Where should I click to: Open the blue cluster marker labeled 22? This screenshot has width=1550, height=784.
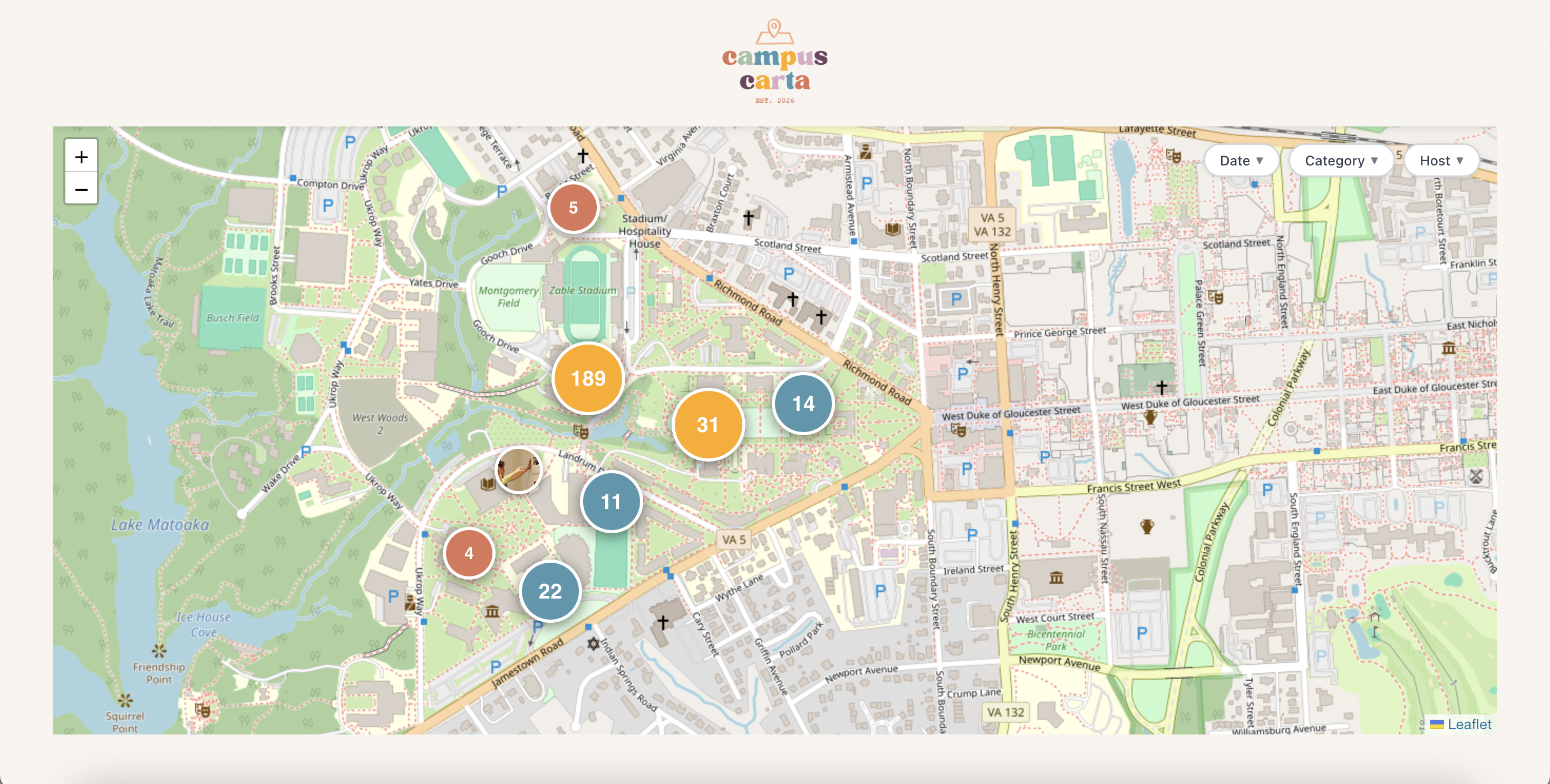[x=550, y=591]
